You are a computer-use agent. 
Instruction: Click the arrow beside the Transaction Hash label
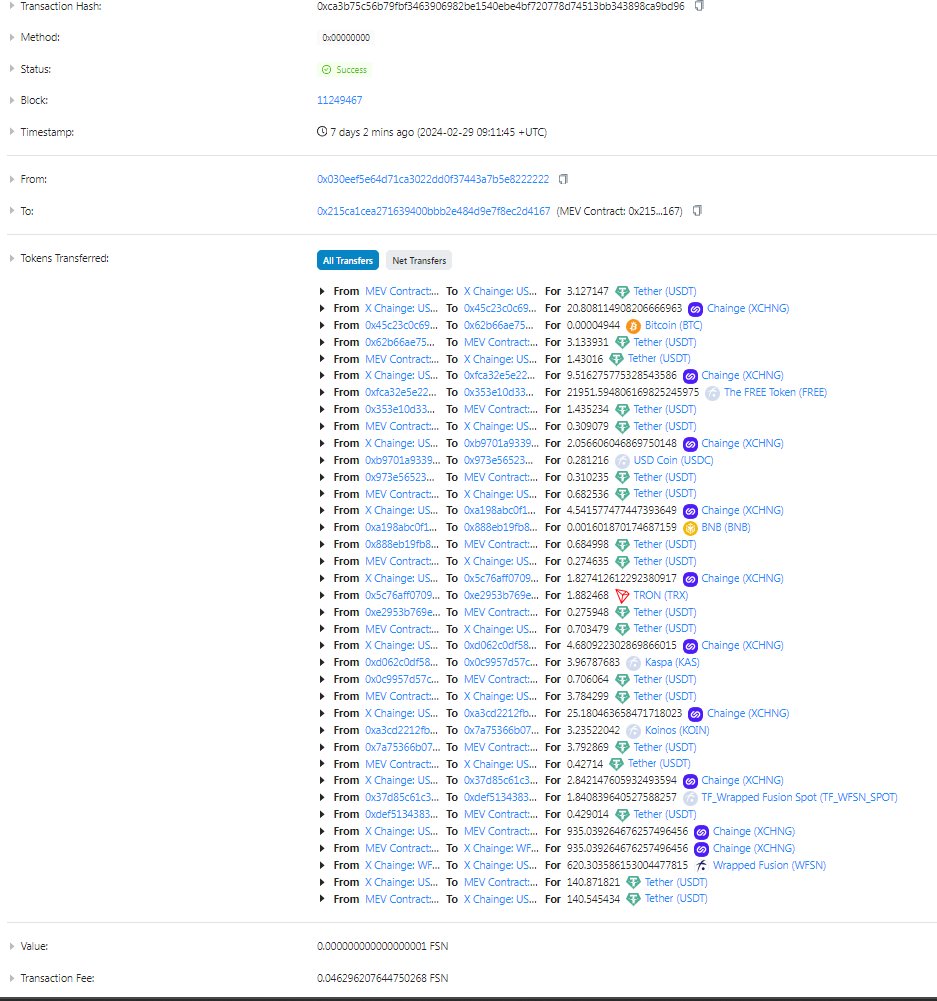[x=11, y=6]
